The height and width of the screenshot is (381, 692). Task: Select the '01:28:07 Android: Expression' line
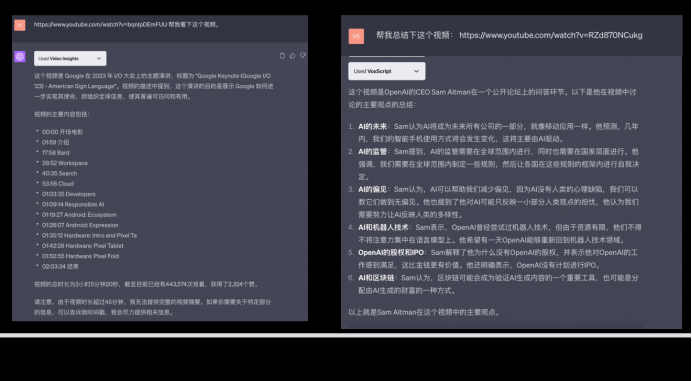point(80,225)
